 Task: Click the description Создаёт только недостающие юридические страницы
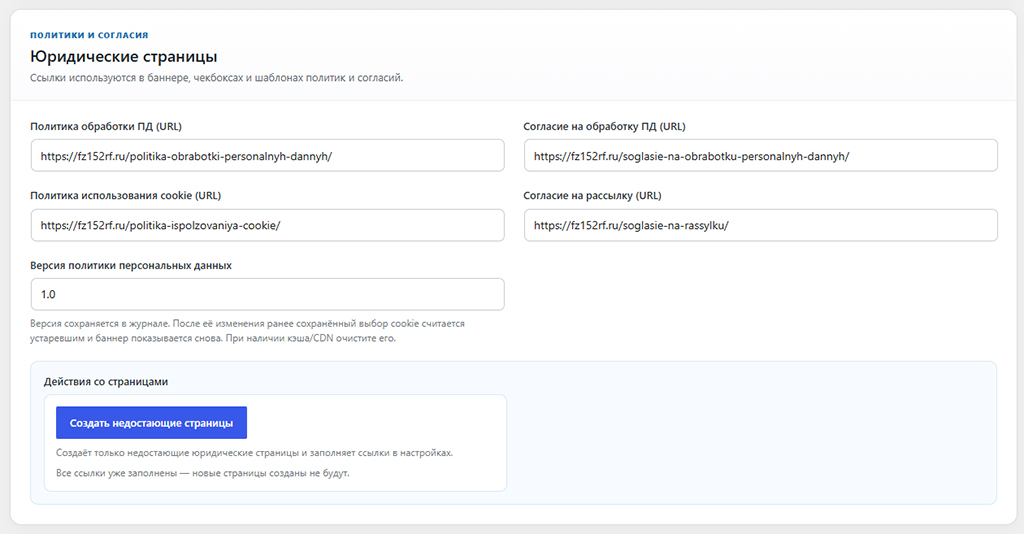[254, 453]
